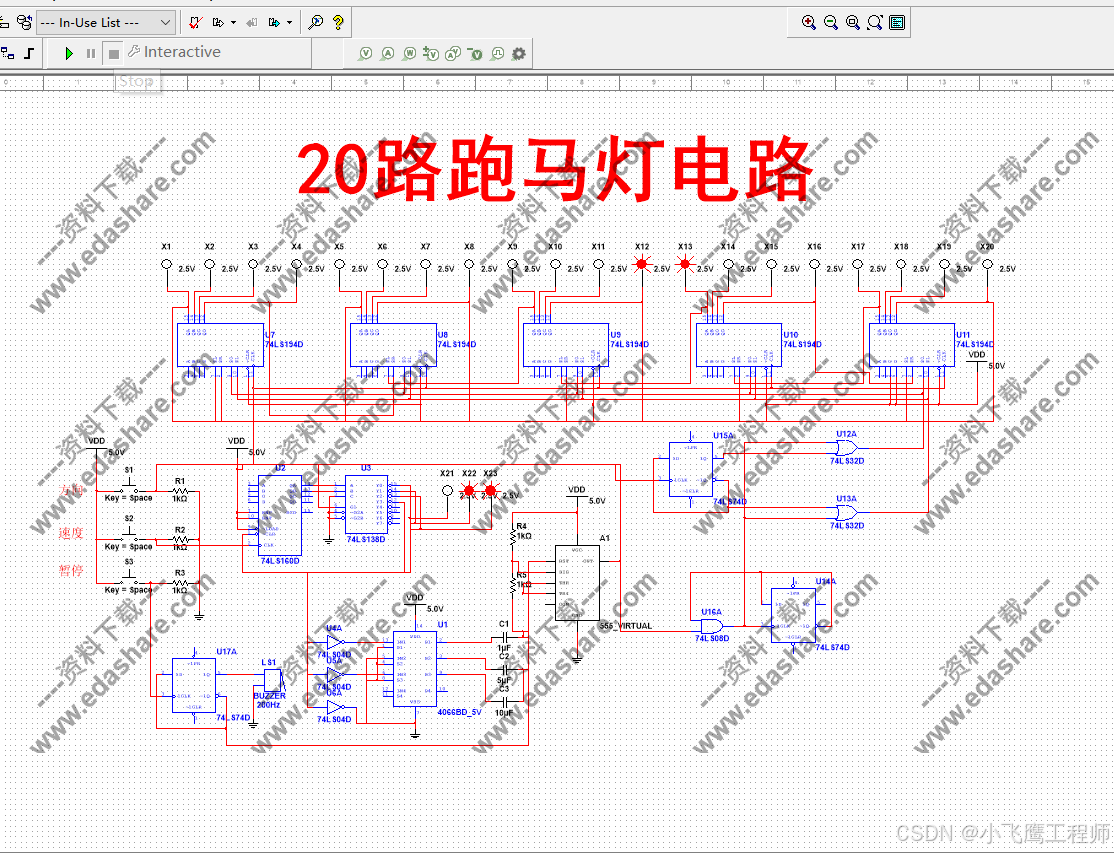Viewport: 1114px width, 853px height.
Task: Click the step waveform toolbar icon
Action: point(29,53)
